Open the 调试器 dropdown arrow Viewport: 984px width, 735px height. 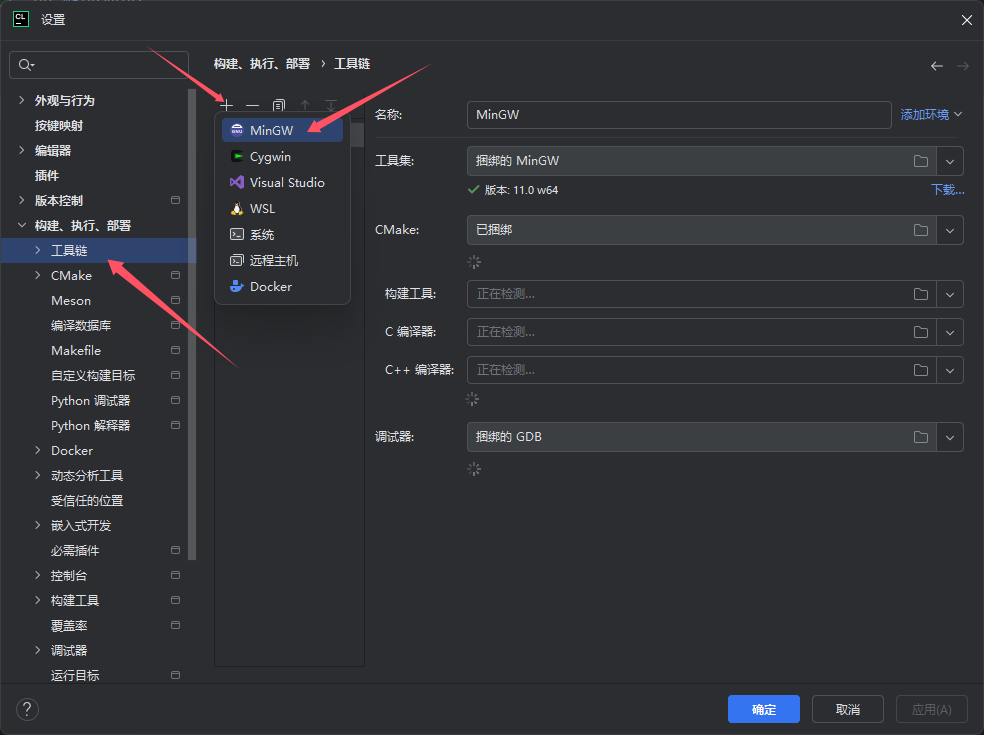[950, 437]
